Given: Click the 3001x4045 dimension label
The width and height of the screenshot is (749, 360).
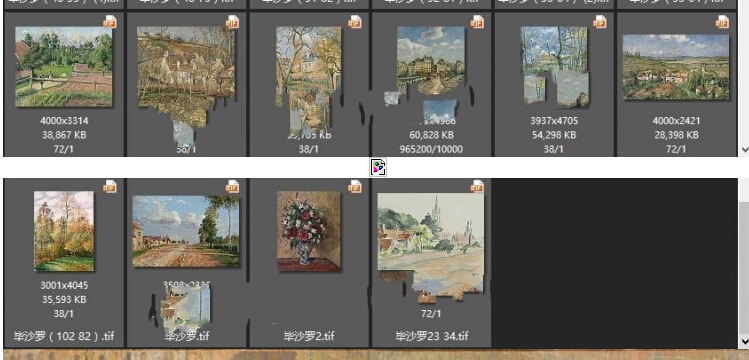Looking at the screenshot, I should 64,286.
